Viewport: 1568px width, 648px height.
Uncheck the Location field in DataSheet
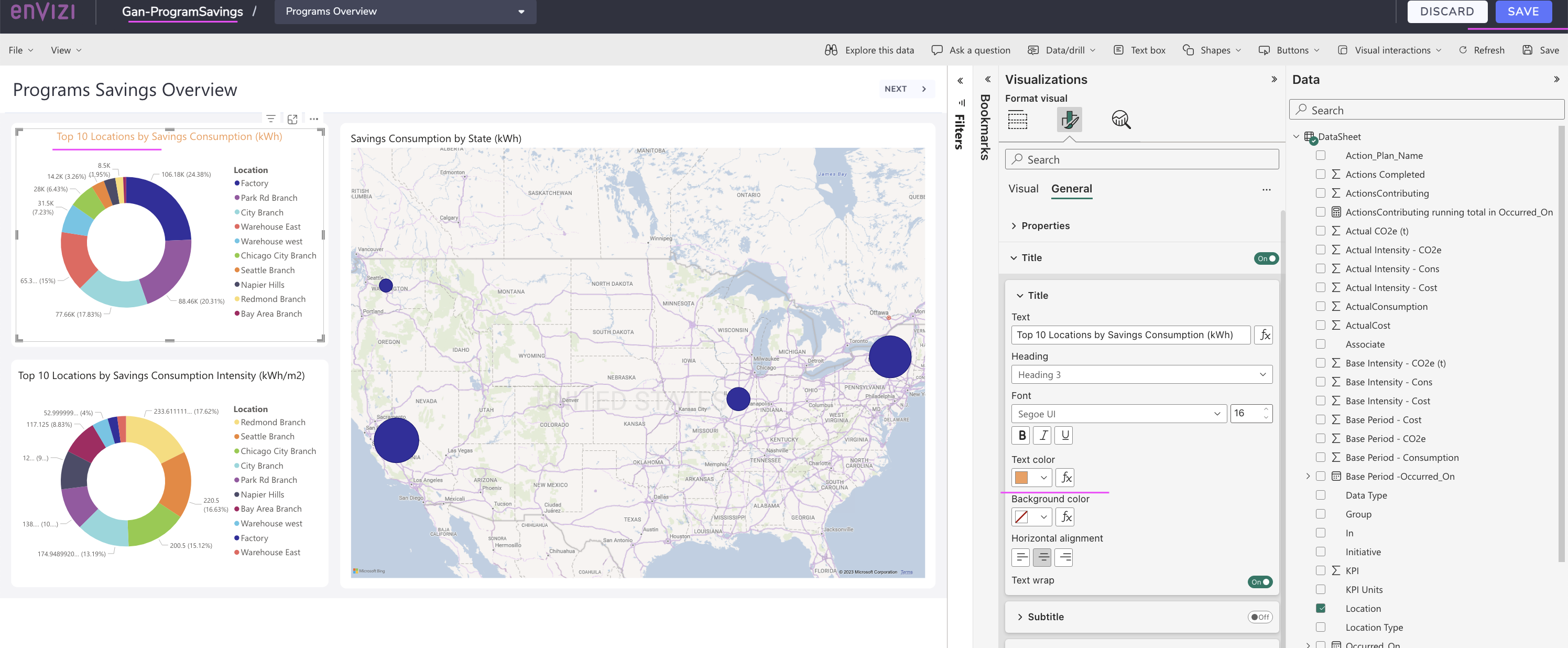1320,608
